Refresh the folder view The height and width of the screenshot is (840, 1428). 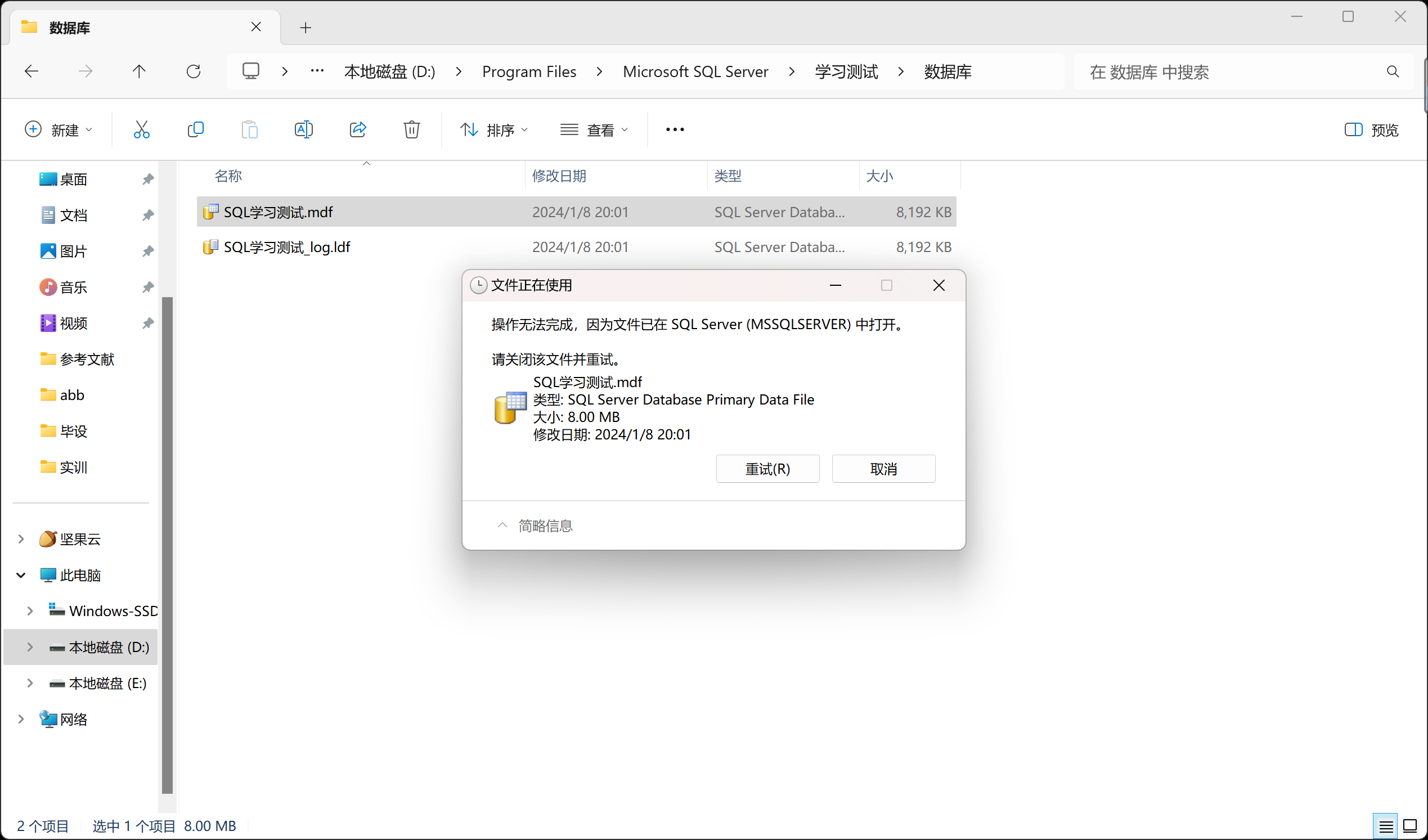193,71
